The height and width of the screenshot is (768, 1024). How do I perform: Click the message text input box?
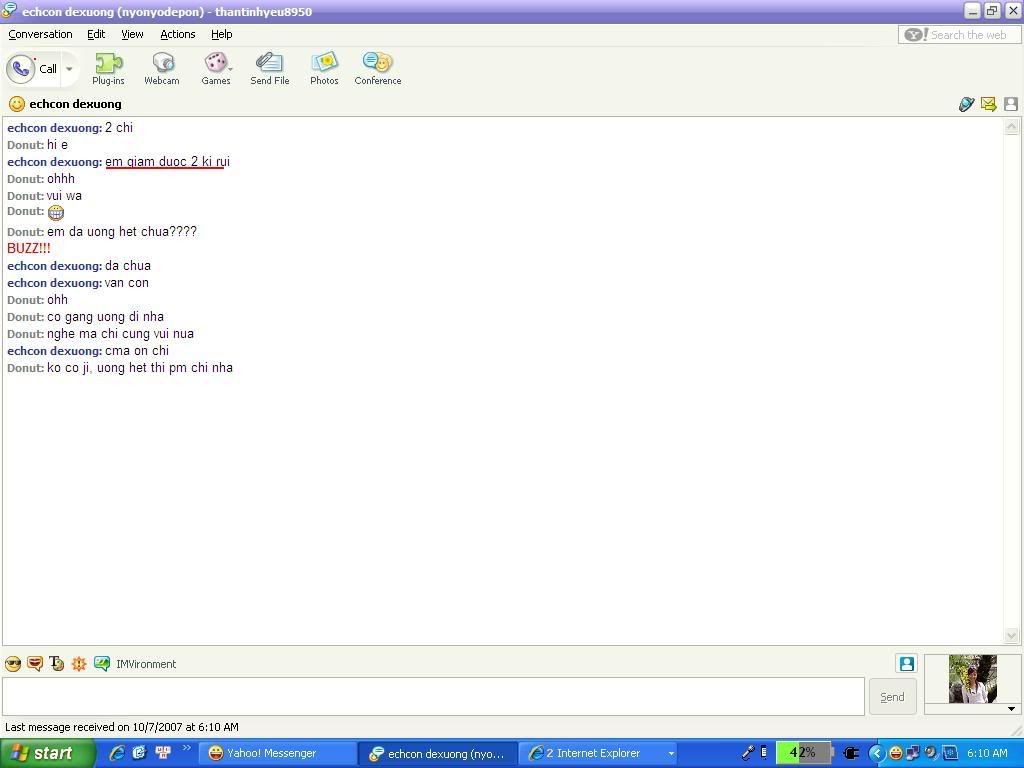[x=433, y=697]
